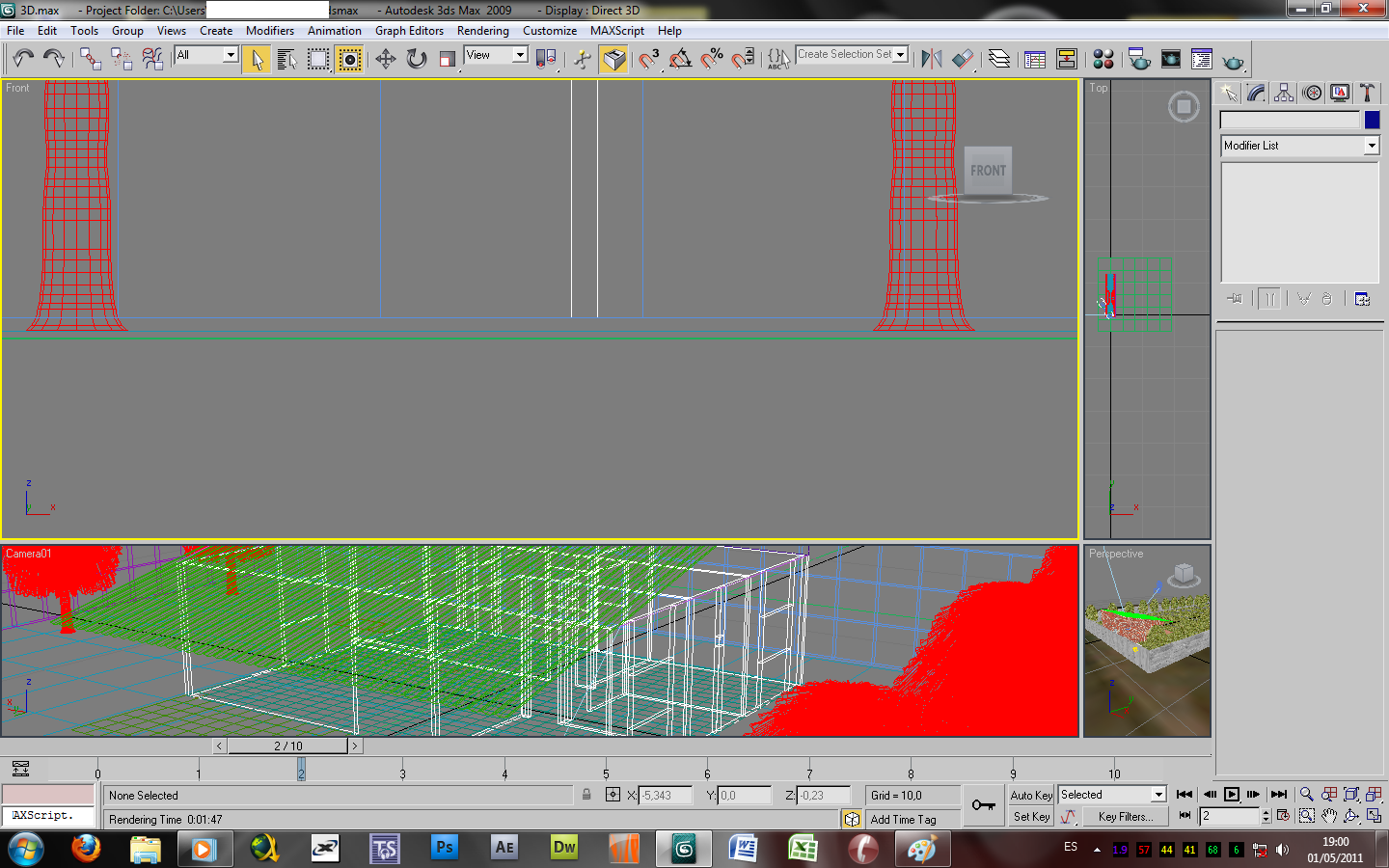This screenshot has width=1389, height=868.
Task: Open the File menu
Action: [x=15, y=31]
